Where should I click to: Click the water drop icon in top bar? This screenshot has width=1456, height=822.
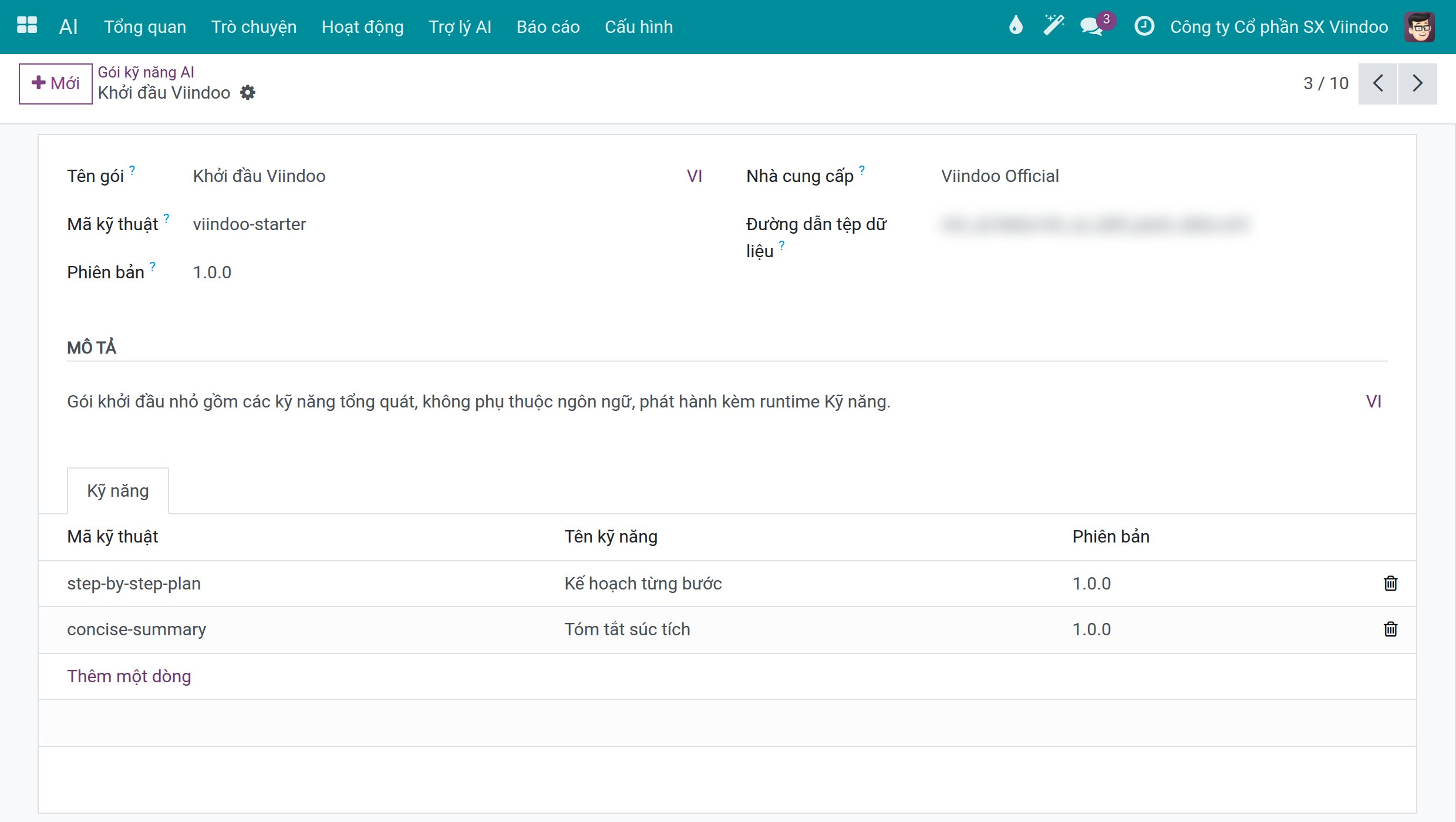tap(1016, 26)
